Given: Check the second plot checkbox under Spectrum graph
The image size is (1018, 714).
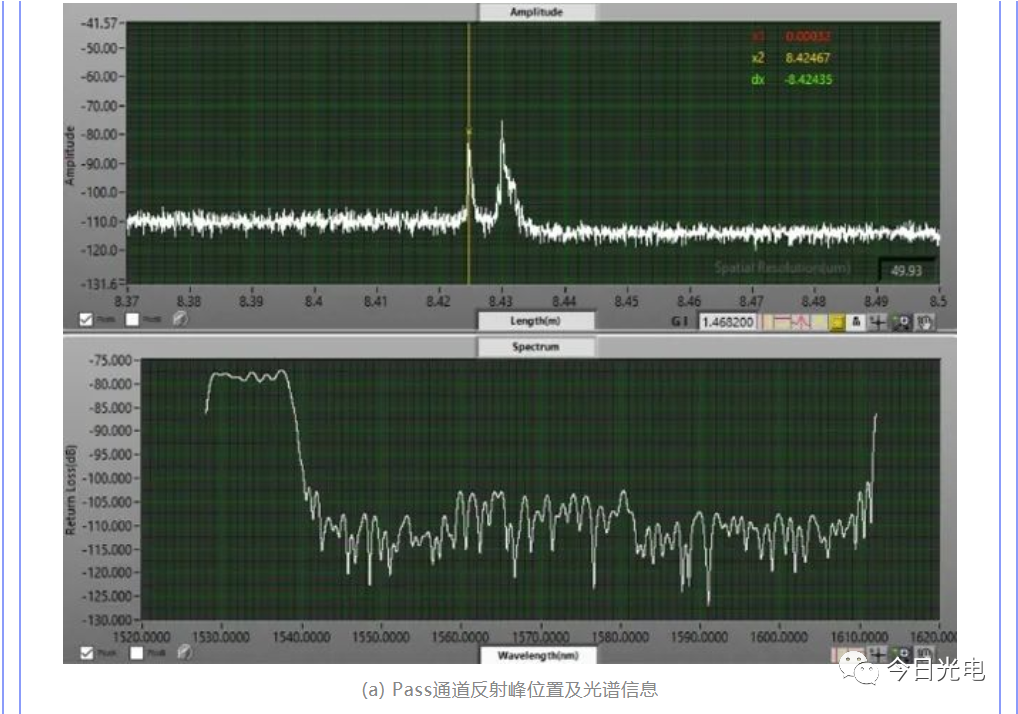Looking at the screenshot, I should coord(136,653).
